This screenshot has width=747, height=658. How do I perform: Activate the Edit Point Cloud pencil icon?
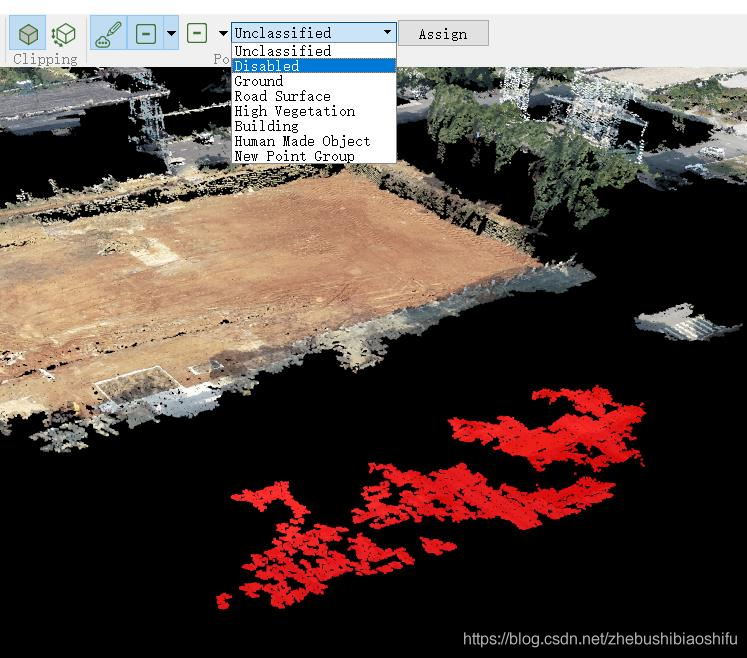point(109,33)
